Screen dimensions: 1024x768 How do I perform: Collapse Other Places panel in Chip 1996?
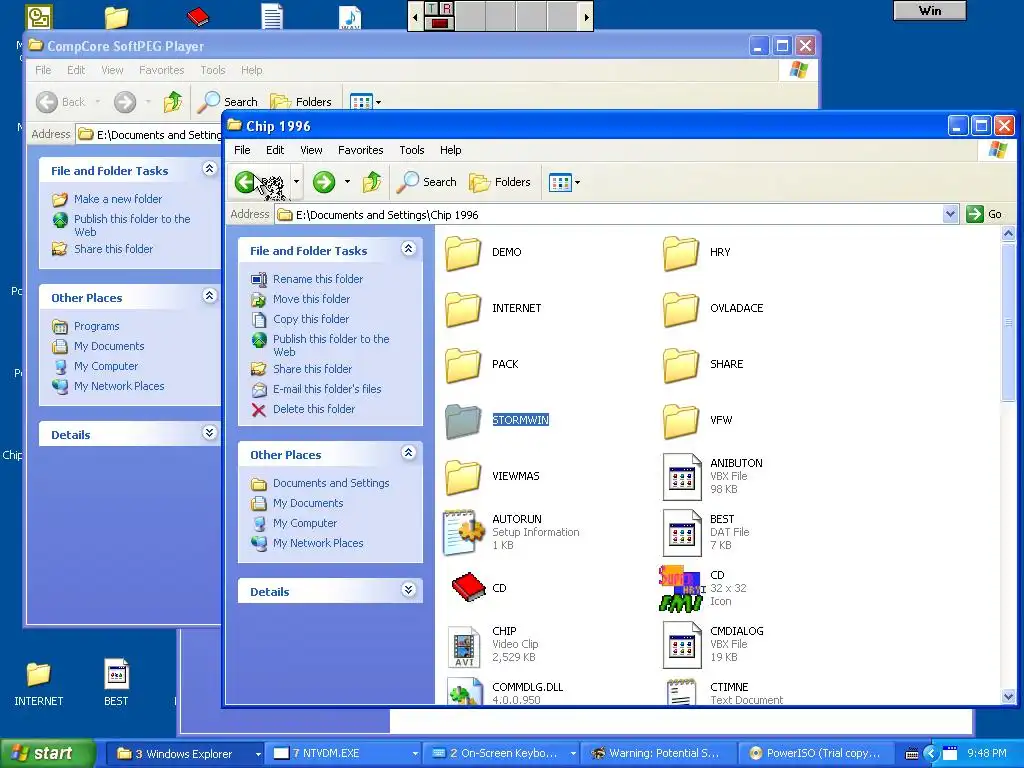coord(409,453)
